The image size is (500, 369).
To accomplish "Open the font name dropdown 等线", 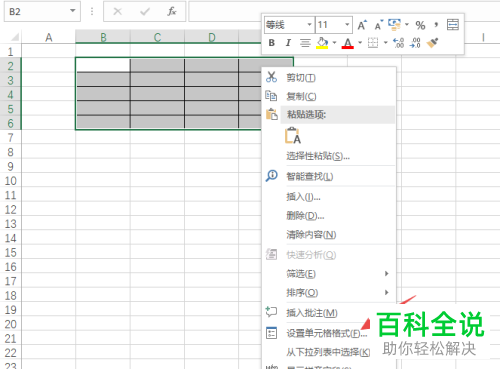I will point(309,25).
